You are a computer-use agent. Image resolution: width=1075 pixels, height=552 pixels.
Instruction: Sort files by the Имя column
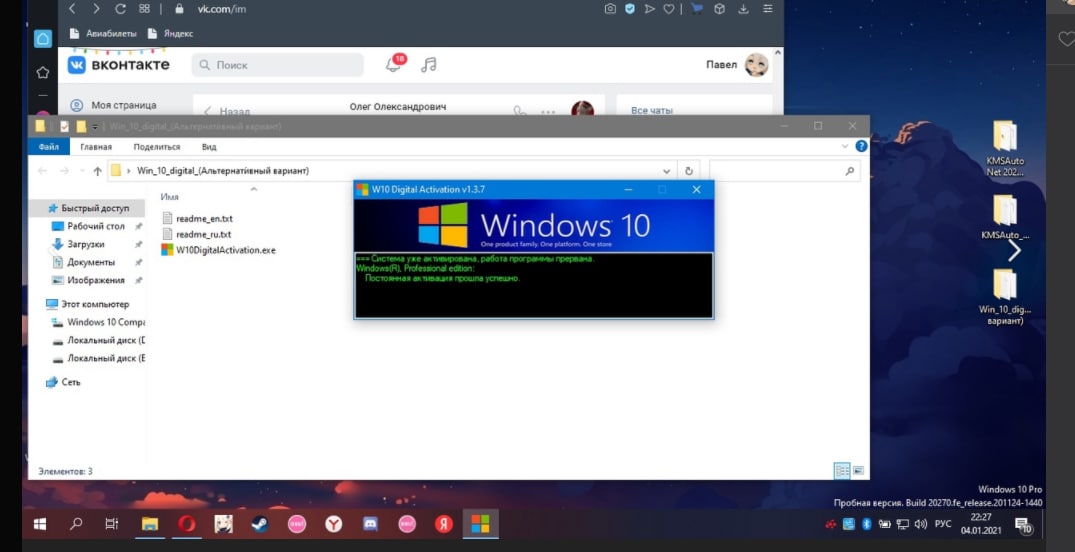tap(169, 197)
